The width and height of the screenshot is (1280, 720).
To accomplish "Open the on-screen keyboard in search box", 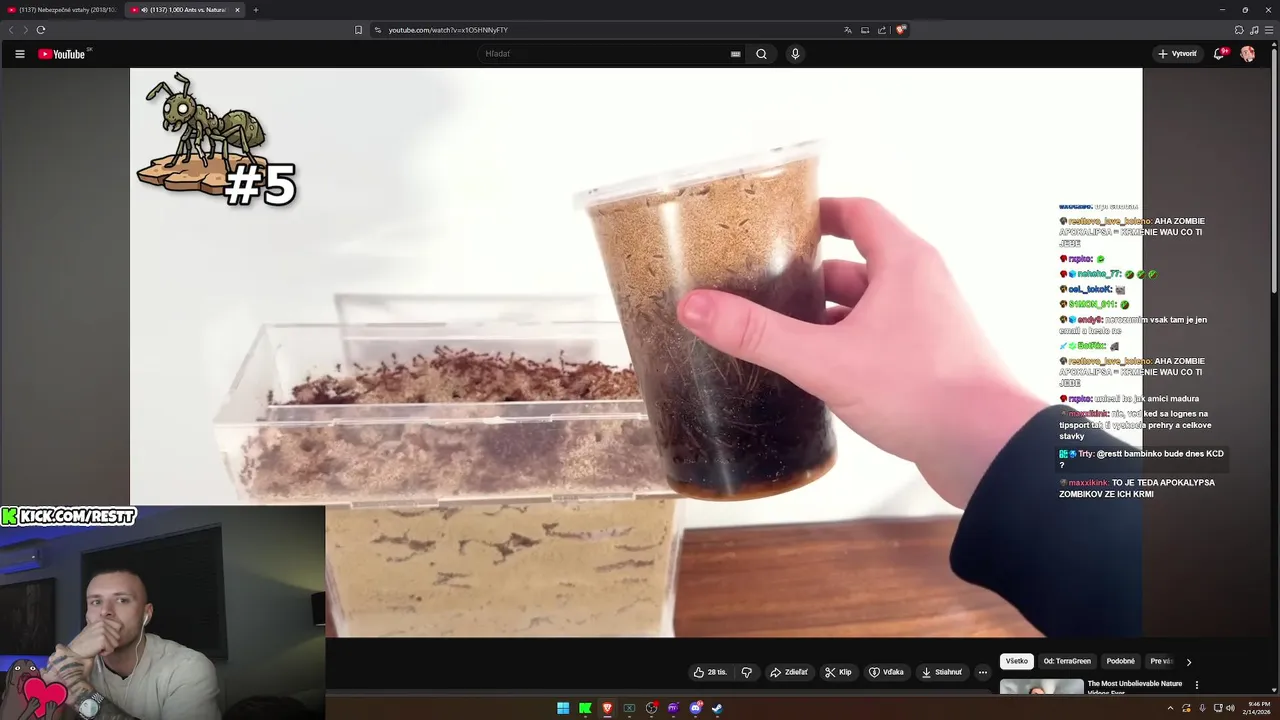I will pos(736,54).
